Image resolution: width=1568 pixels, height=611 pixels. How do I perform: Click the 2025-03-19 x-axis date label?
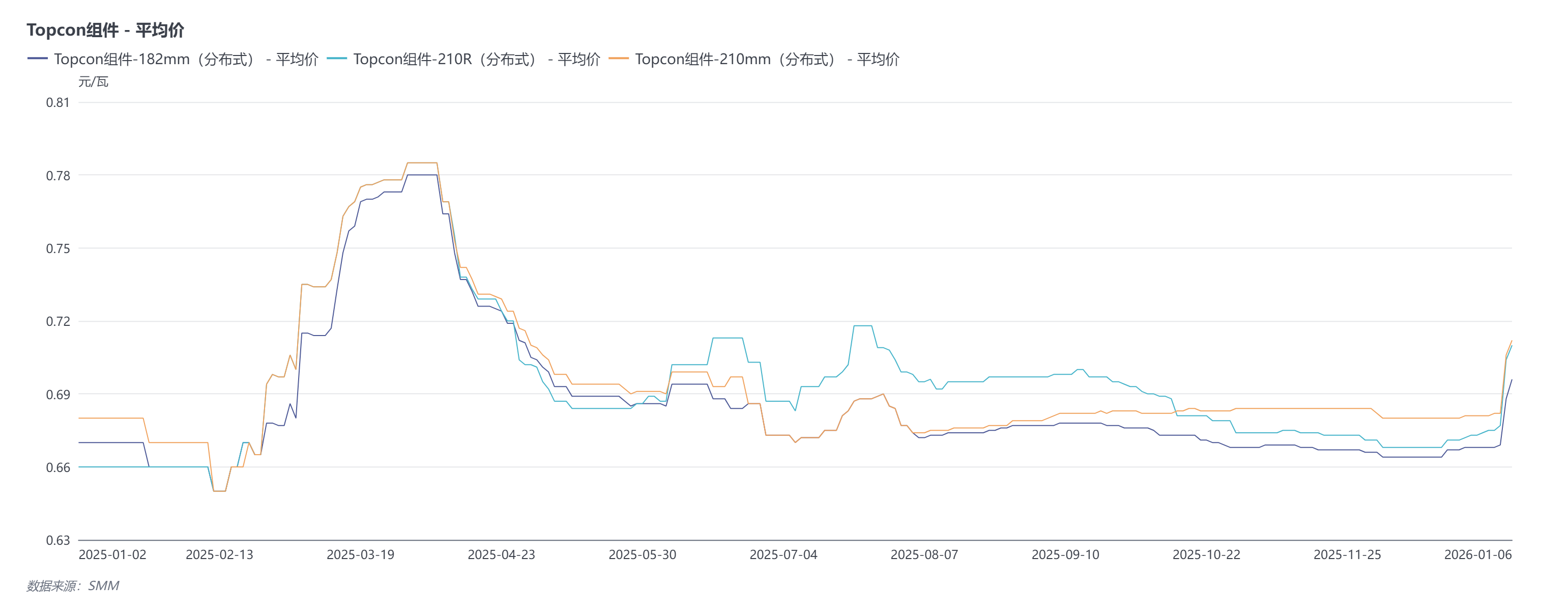click(360, 555)
